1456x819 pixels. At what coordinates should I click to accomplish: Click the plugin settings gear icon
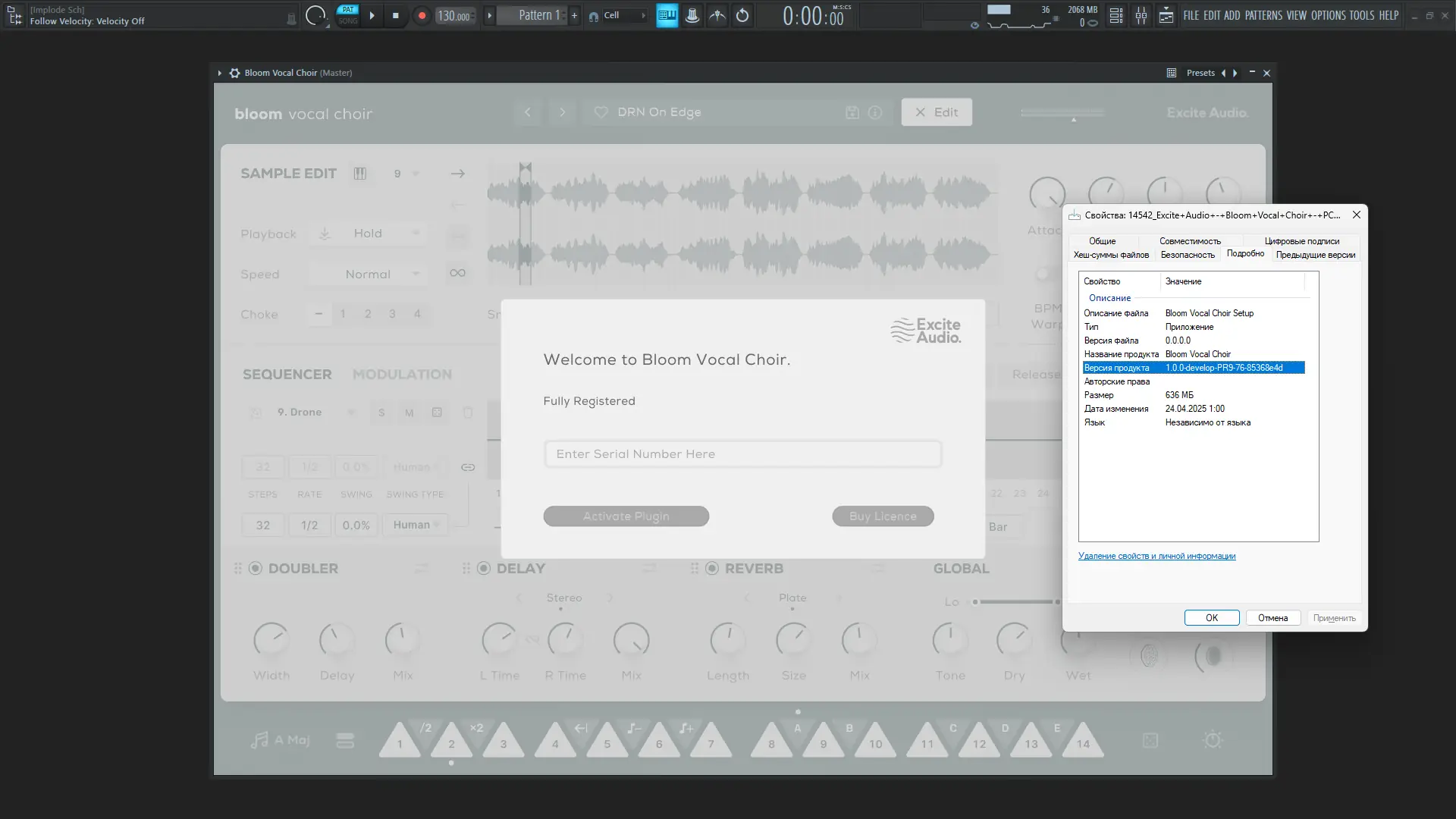pos(234,73)
